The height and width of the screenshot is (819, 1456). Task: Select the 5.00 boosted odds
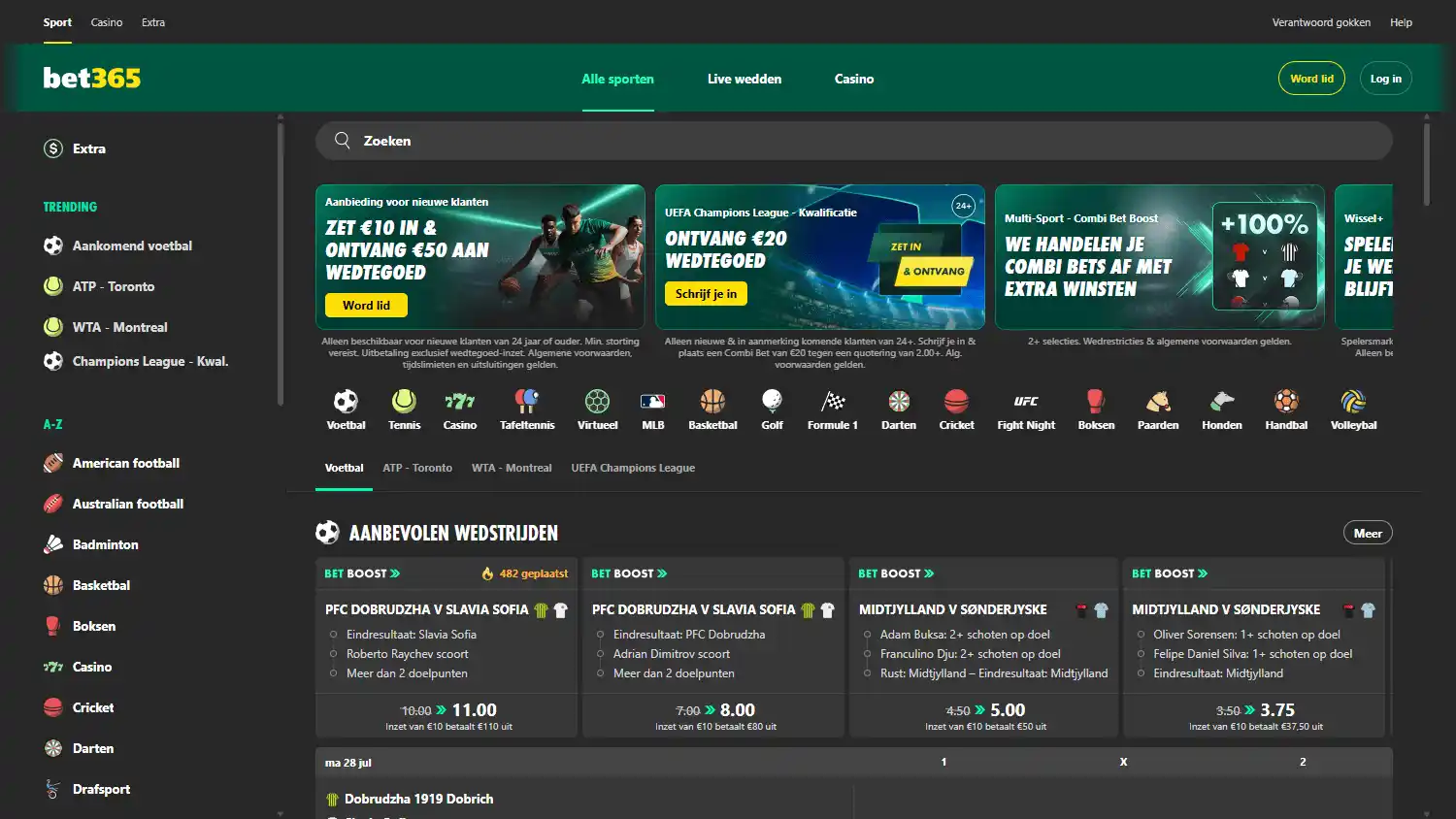click(1008, 710)
